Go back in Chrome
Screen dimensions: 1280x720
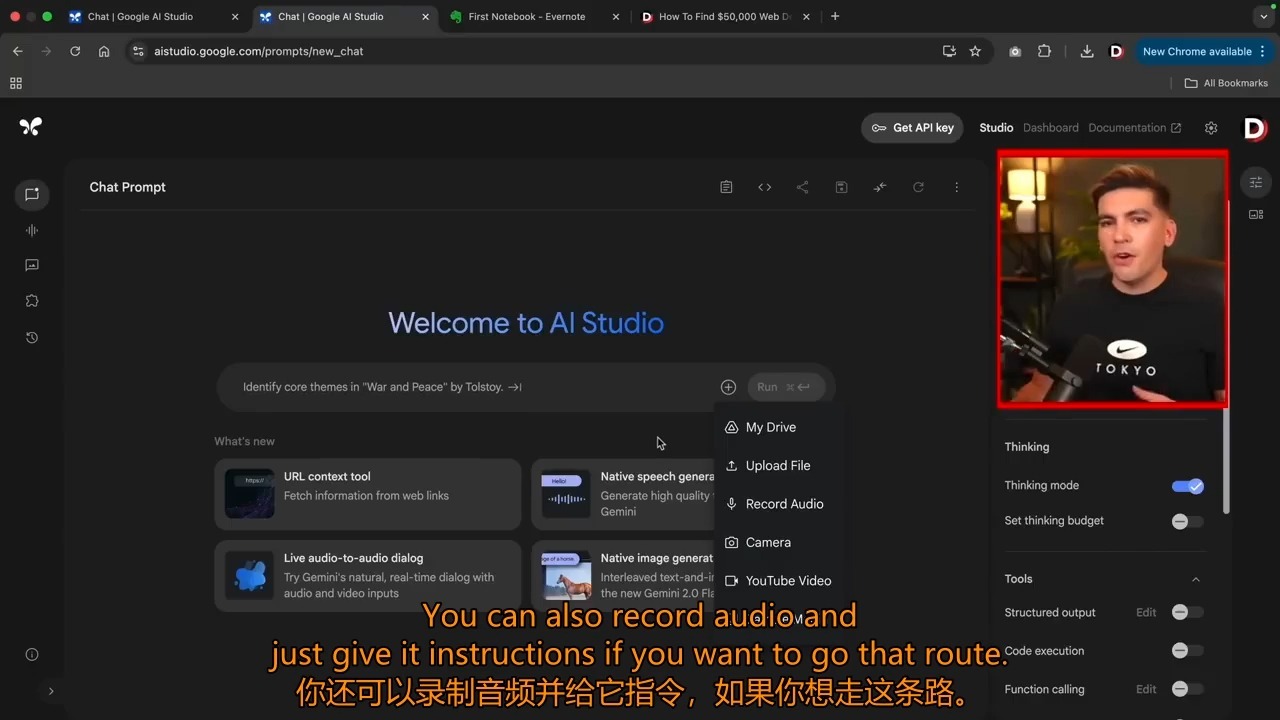[18, 51]
